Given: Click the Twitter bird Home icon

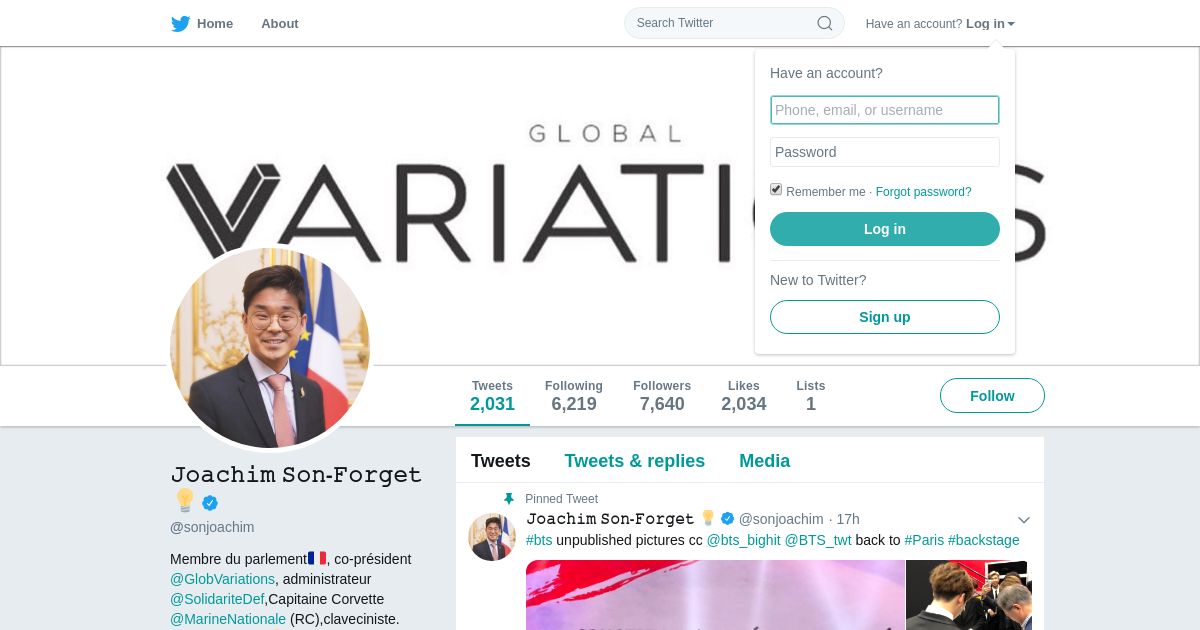Looking at the screenshot, I should 181,24.
